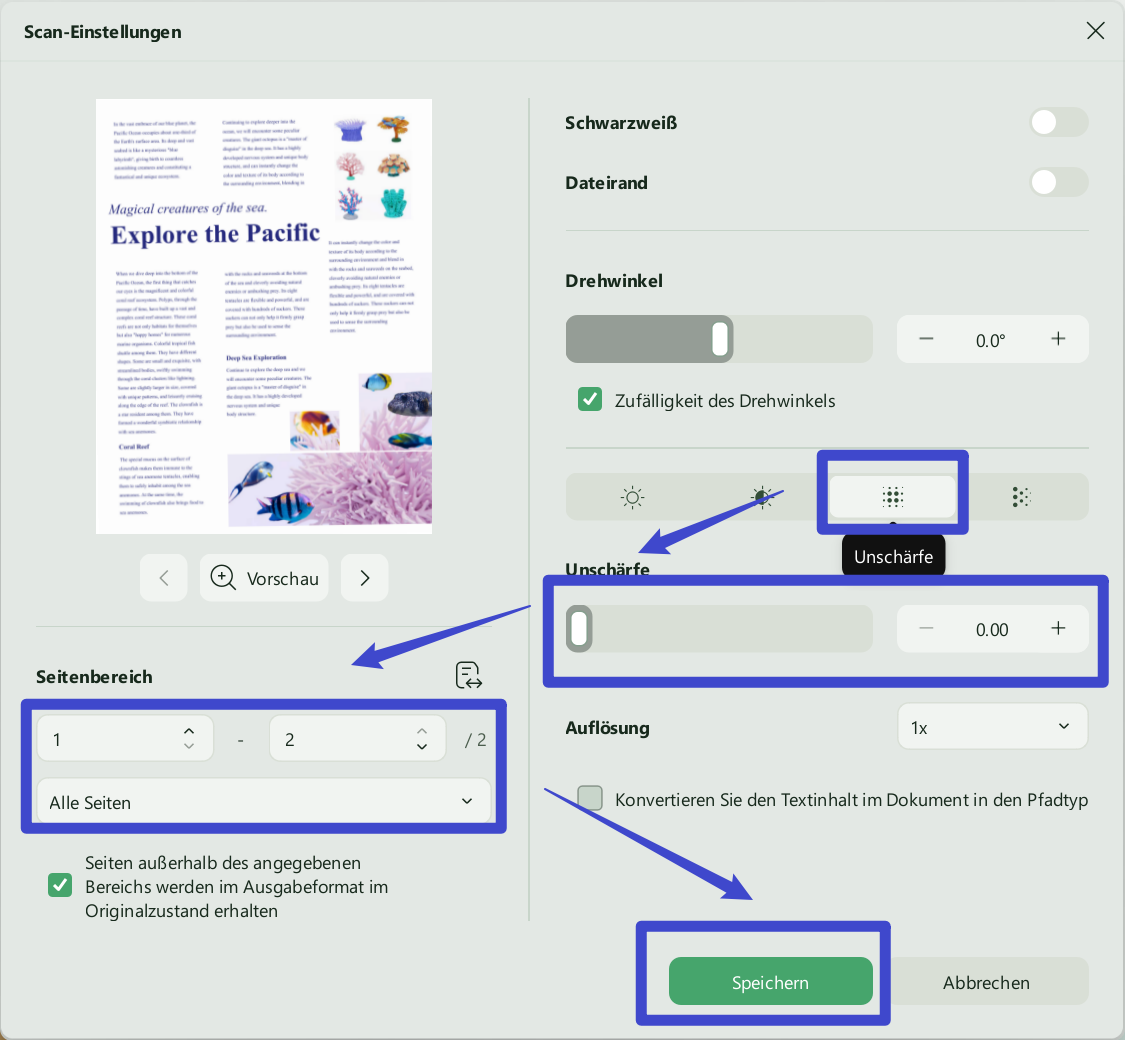Screen dimensions: 1125x1040
Task: Go to previous preview page
Action: [164, 578]
